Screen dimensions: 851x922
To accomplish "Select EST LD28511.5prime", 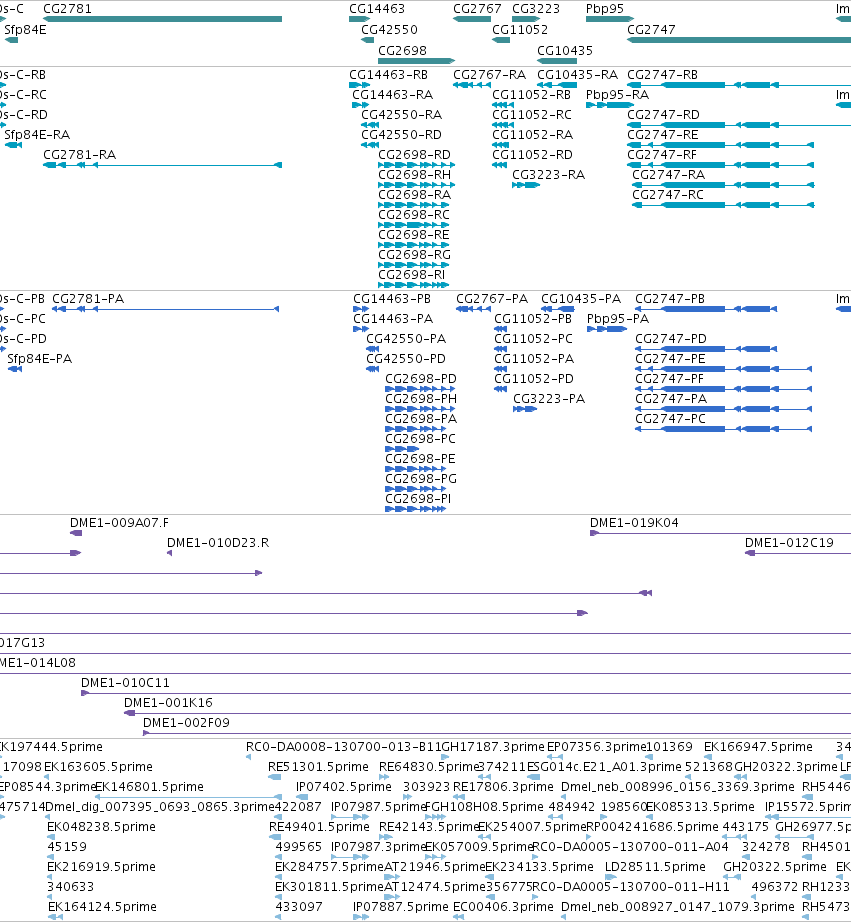I will pos(655,867).
